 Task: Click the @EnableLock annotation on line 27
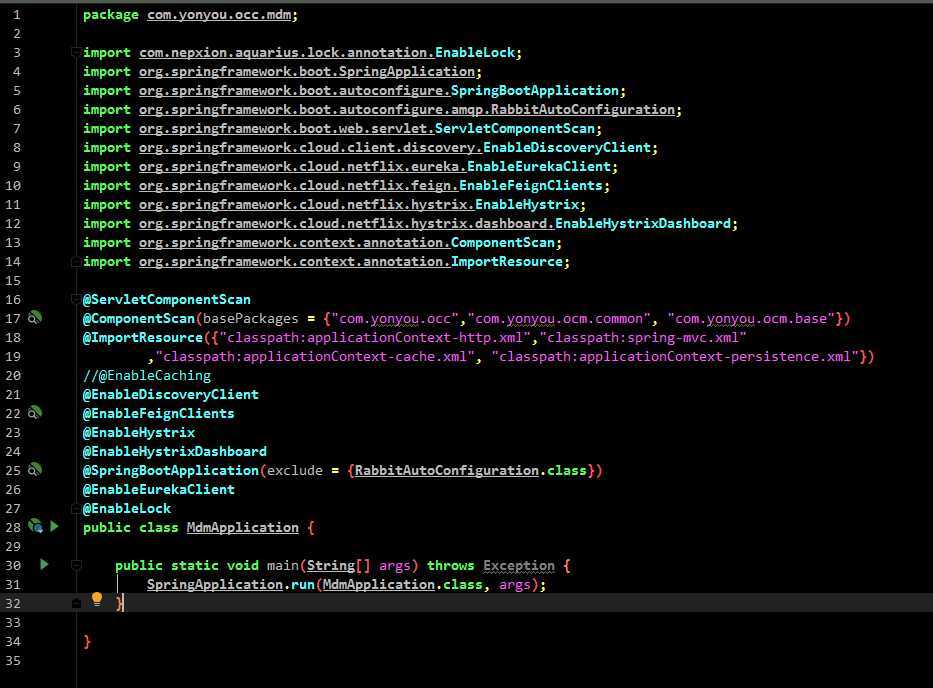127,509
